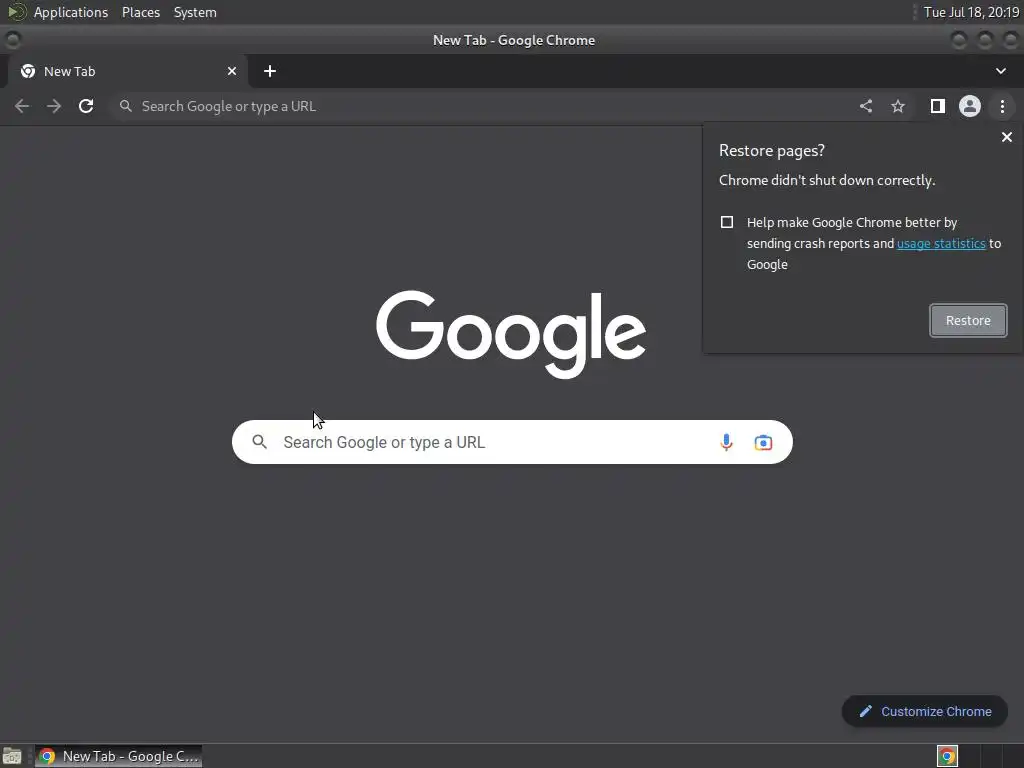Open the usage statistics link
1024x768 pixels.
pyautogui.click(x=941, y=244)
